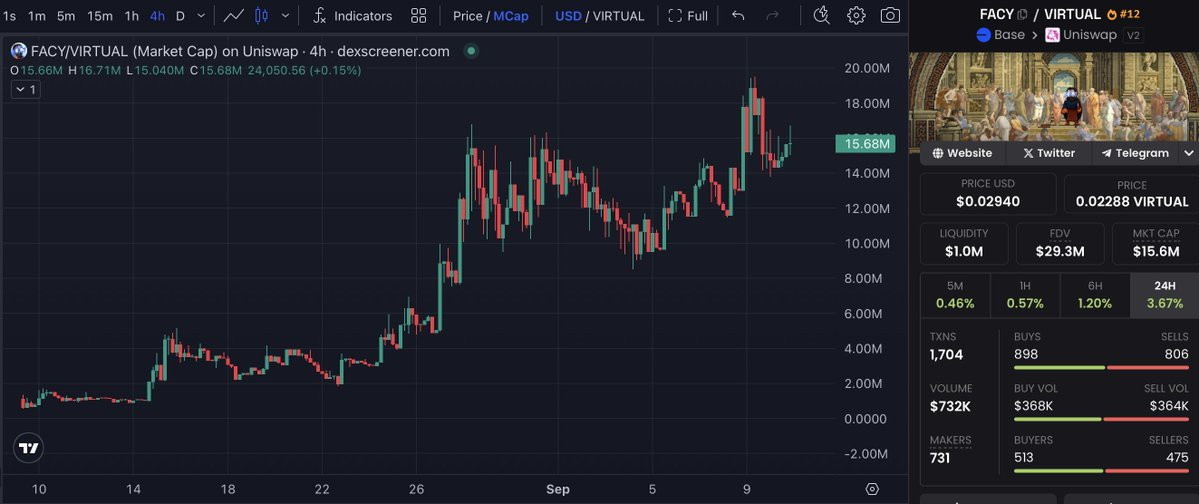
Task: Switch stats to 5M tab
Action: pos(955,295)
